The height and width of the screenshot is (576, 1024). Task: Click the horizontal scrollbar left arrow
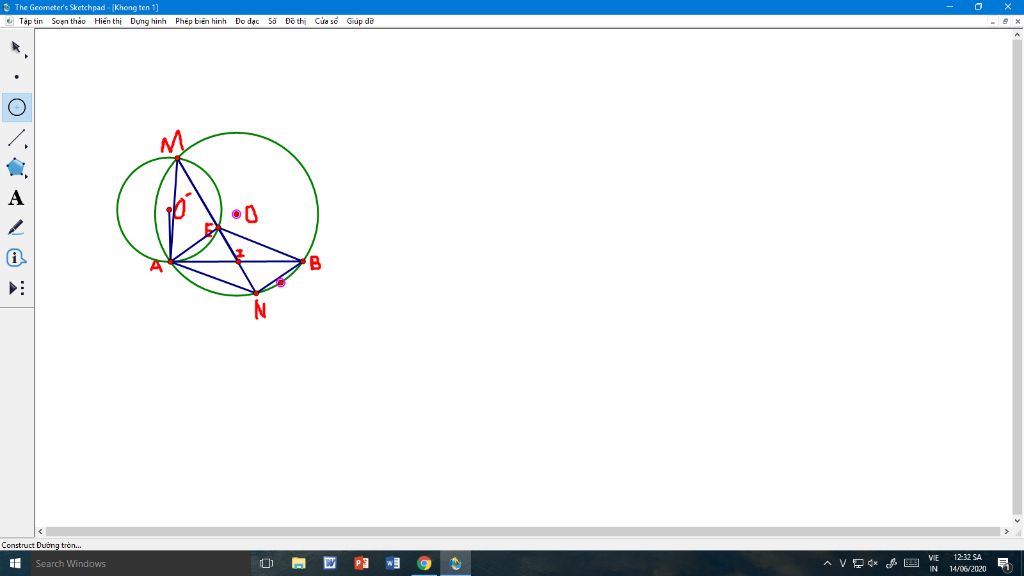pyautogui.click(x=40, y=532)
